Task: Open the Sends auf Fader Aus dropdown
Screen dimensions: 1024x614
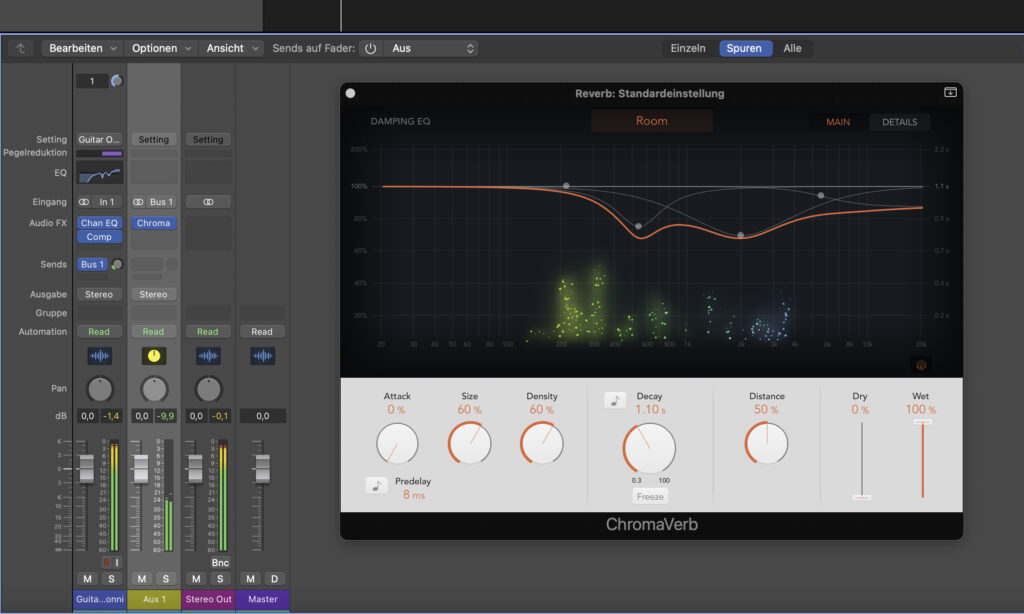Action: [x=430, y=48]
